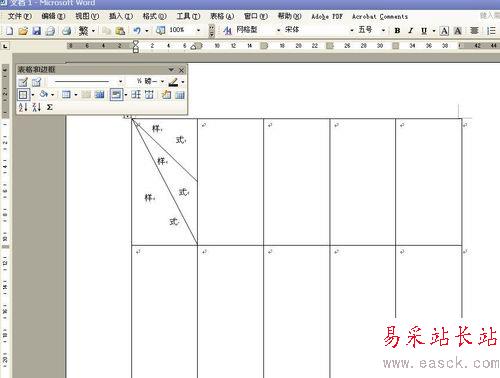
Task: Open the zoom 100% dropdown
Action: pyautogui.click(x=198, y=30)
